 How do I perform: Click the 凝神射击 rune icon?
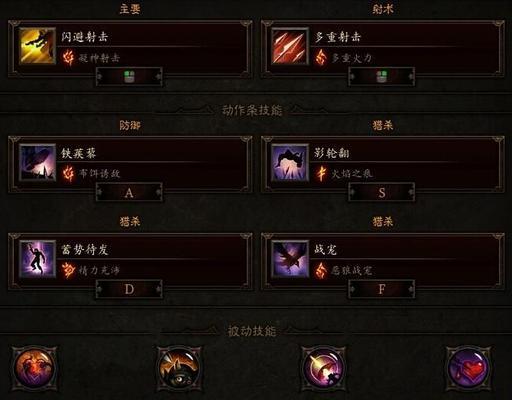click(x=68, y=57)
